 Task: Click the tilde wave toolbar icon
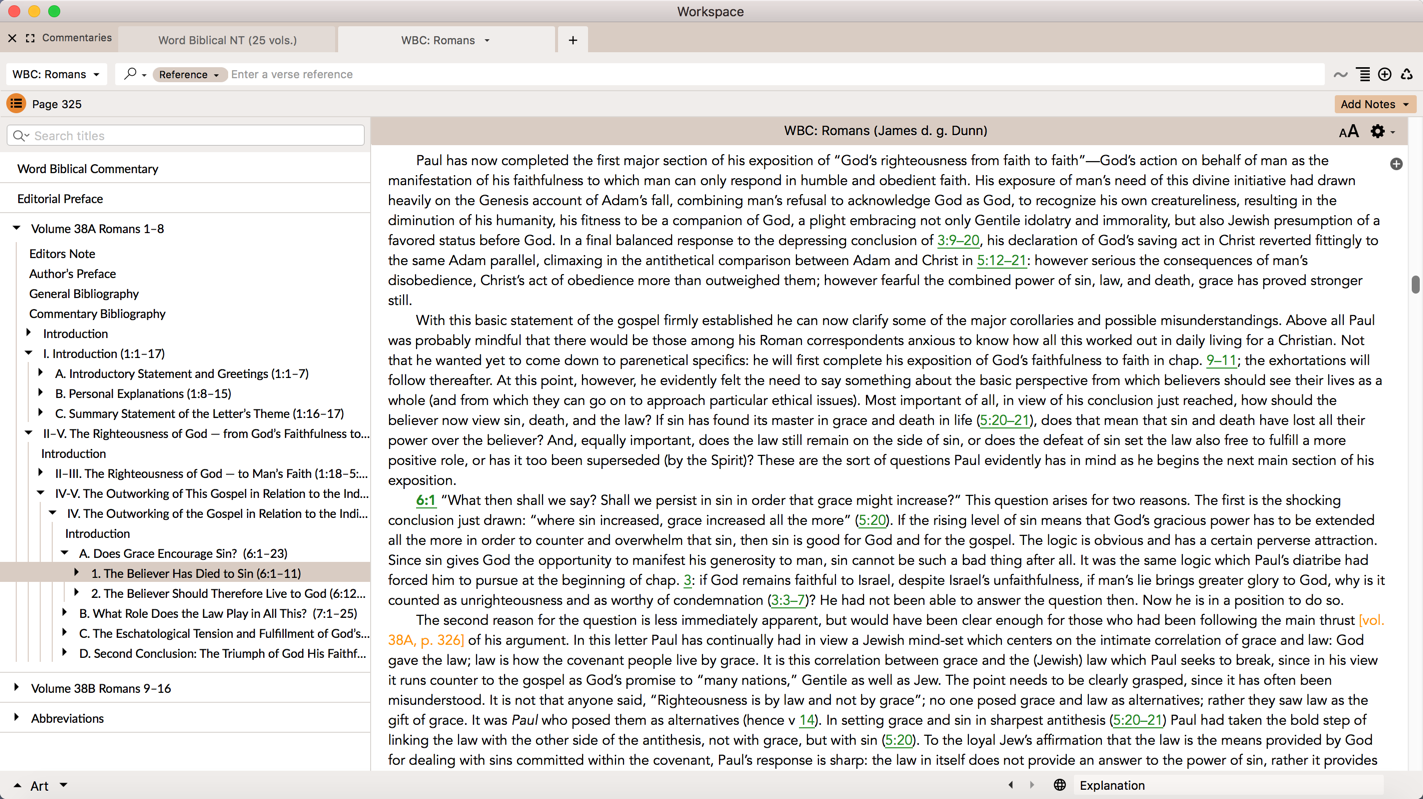[1340, 74]
